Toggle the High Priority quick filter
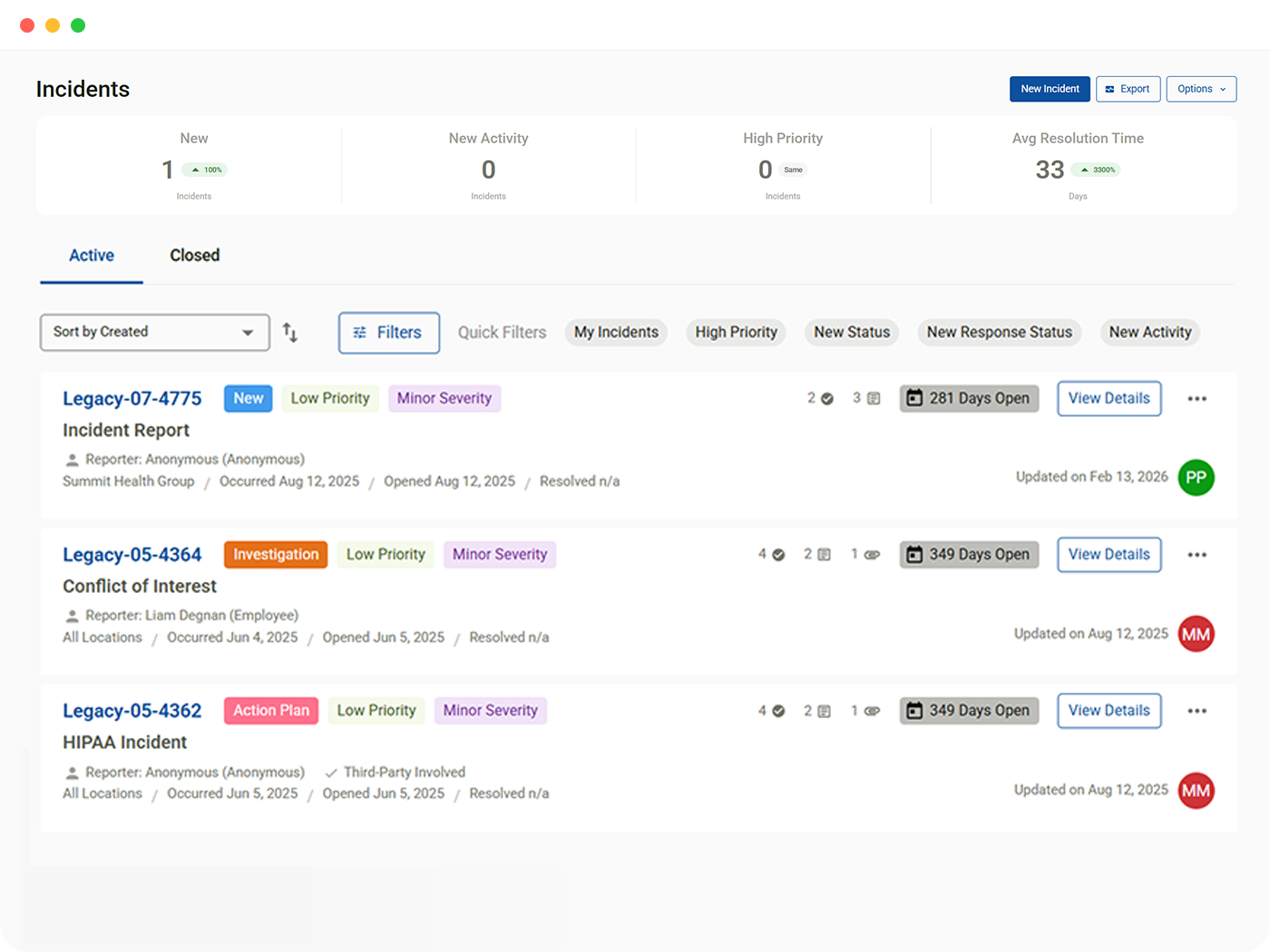1270x952 pixels. [736, 333]
